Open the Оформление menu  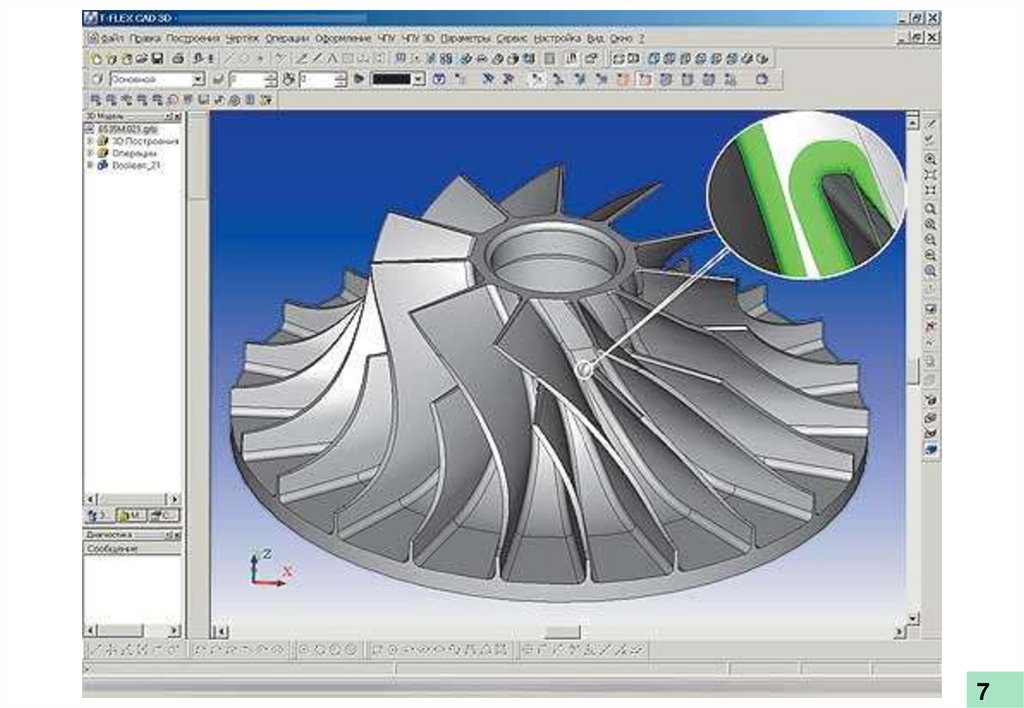point(343,39)
